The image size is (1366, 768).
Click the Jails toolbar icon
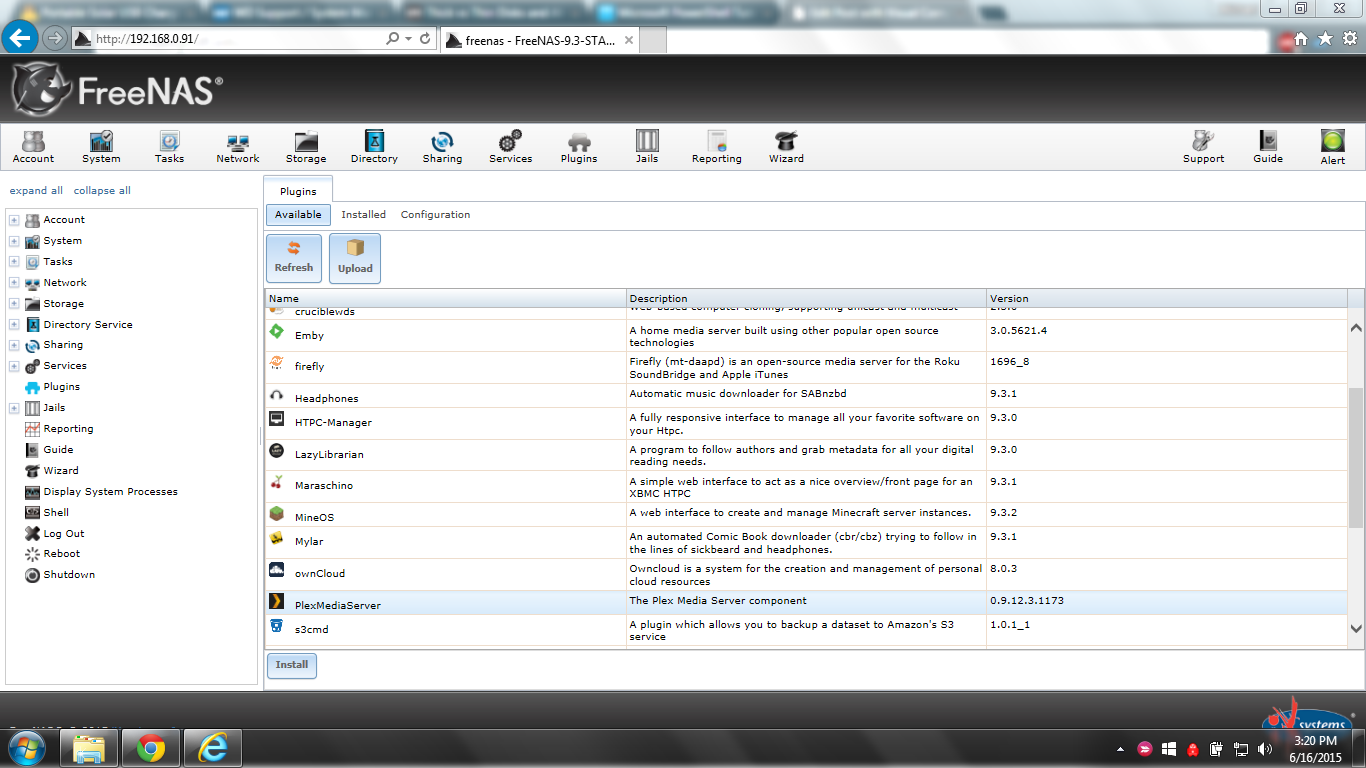647,146
